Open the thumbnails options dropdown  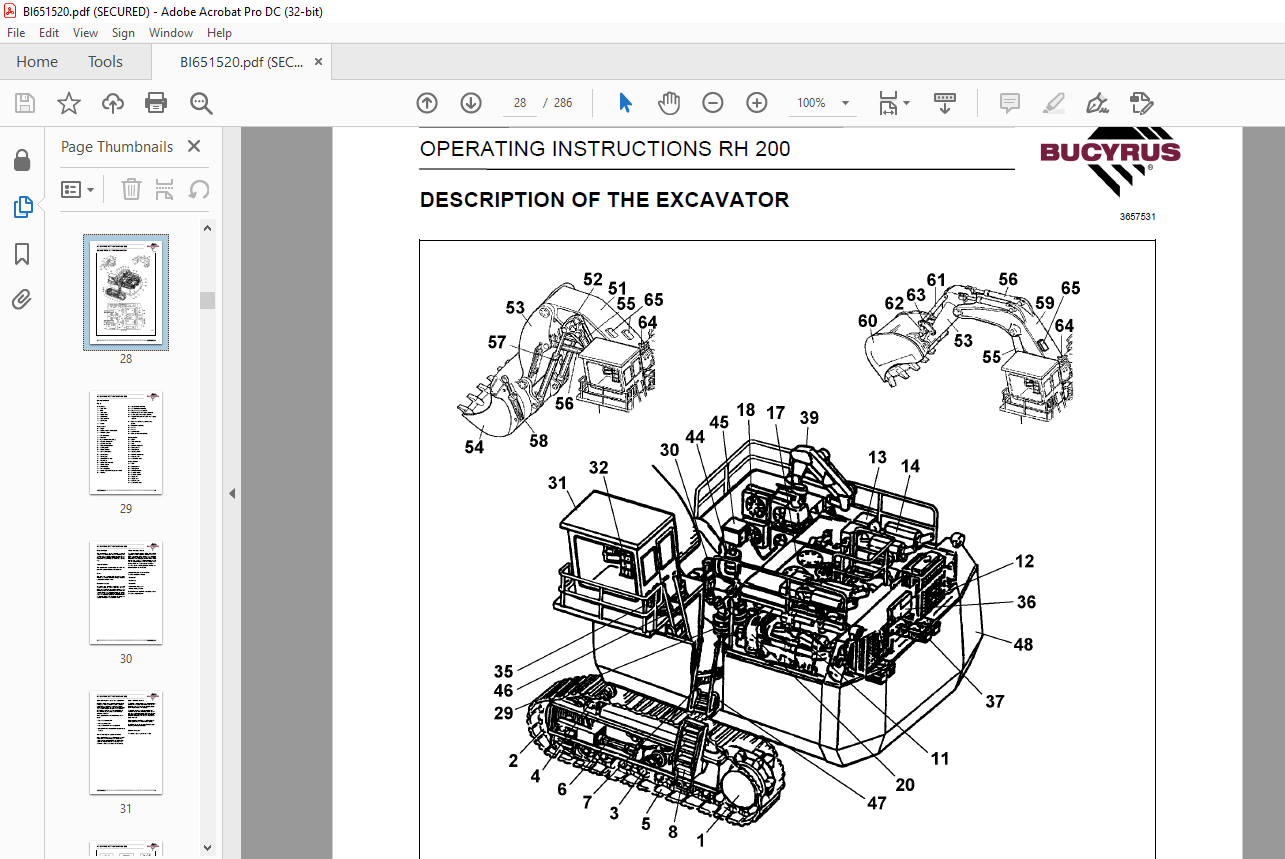[x=78, y=189]
